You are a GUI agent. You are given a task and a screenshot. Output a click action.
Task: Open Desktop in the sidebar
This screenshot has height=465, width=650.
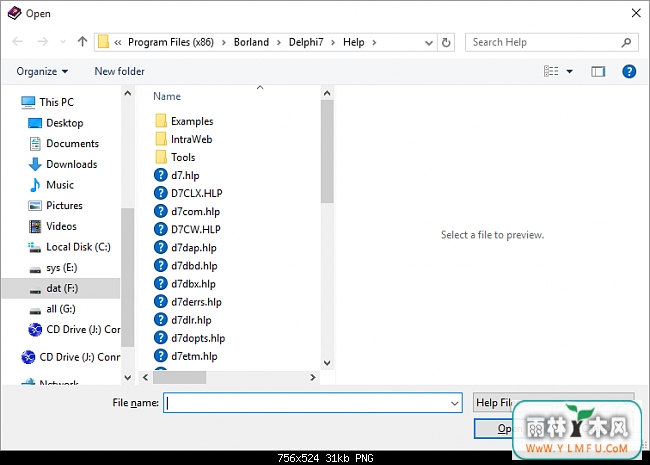click(x=64, y=123)
